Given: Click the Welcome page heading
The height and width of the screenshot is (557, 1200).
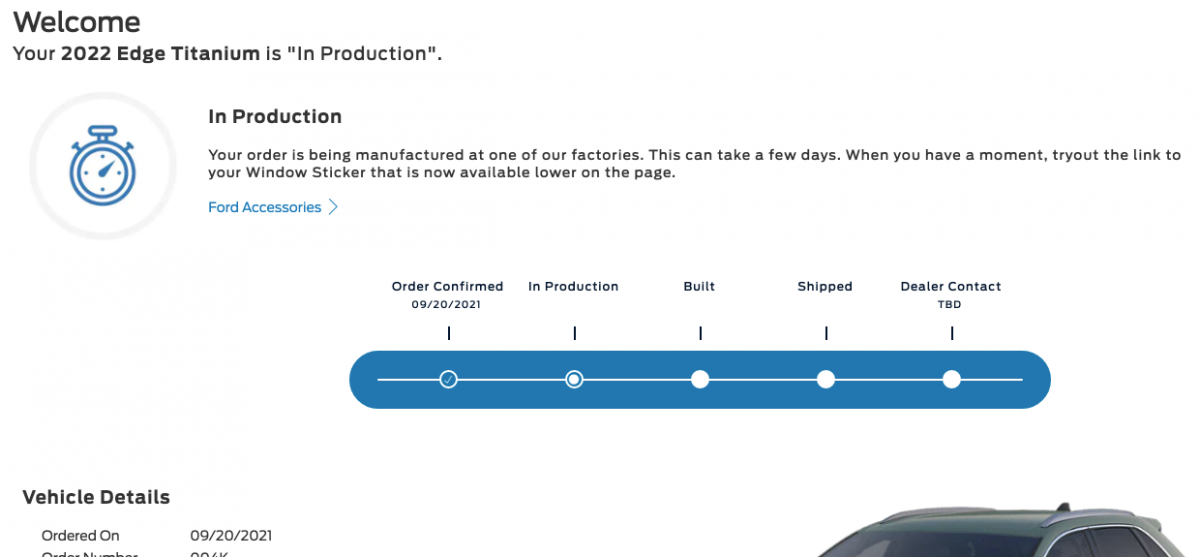Looking at the screenshot, I should pos(77,21).
